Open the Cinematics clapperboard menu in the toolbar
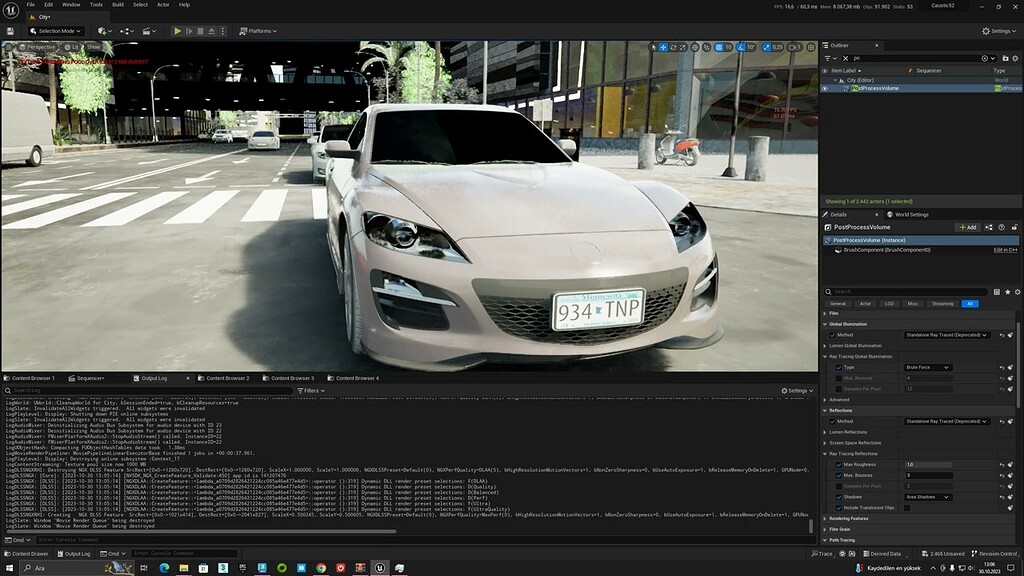This screenshot has height=576, width=1024. [148, 31]
